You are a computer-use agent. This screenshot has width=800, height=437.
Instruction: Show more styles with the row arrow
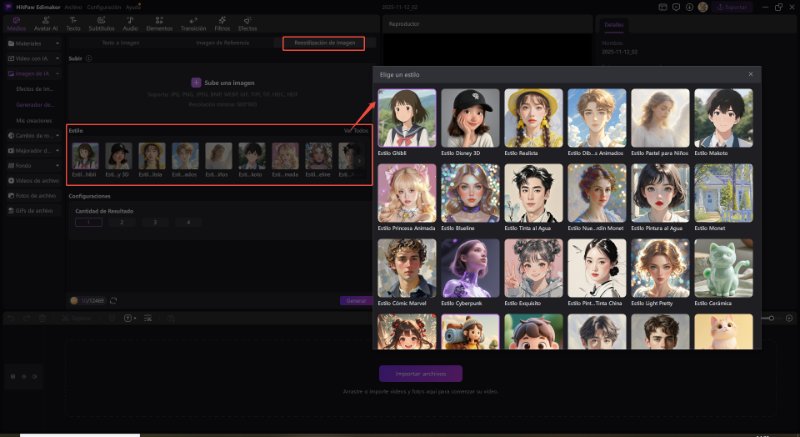(359, 161)
